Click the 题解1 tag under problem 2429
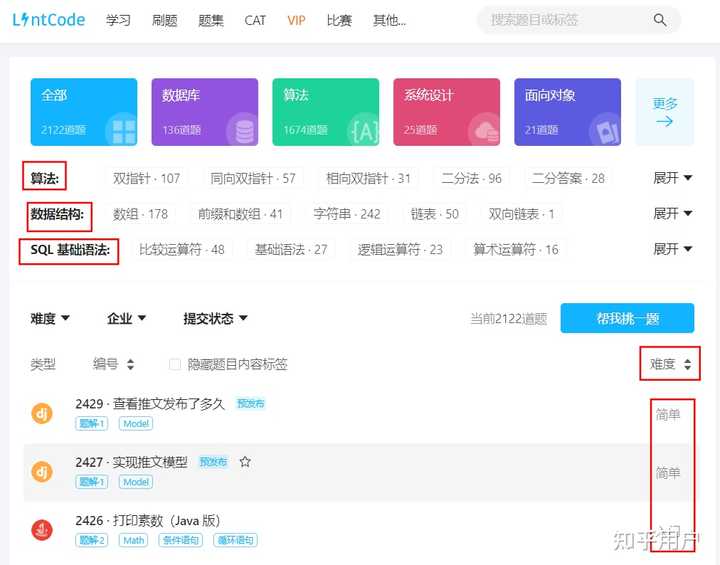The image size is (720, 565). point(92,424)
